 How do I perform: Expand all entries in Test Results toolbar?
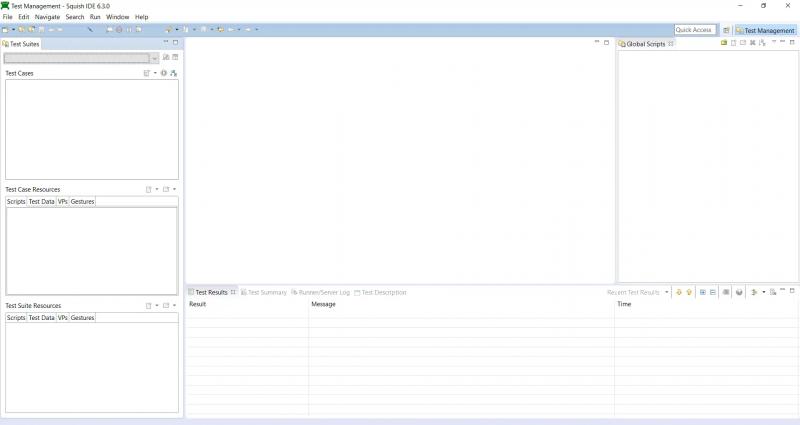[702, 292]
